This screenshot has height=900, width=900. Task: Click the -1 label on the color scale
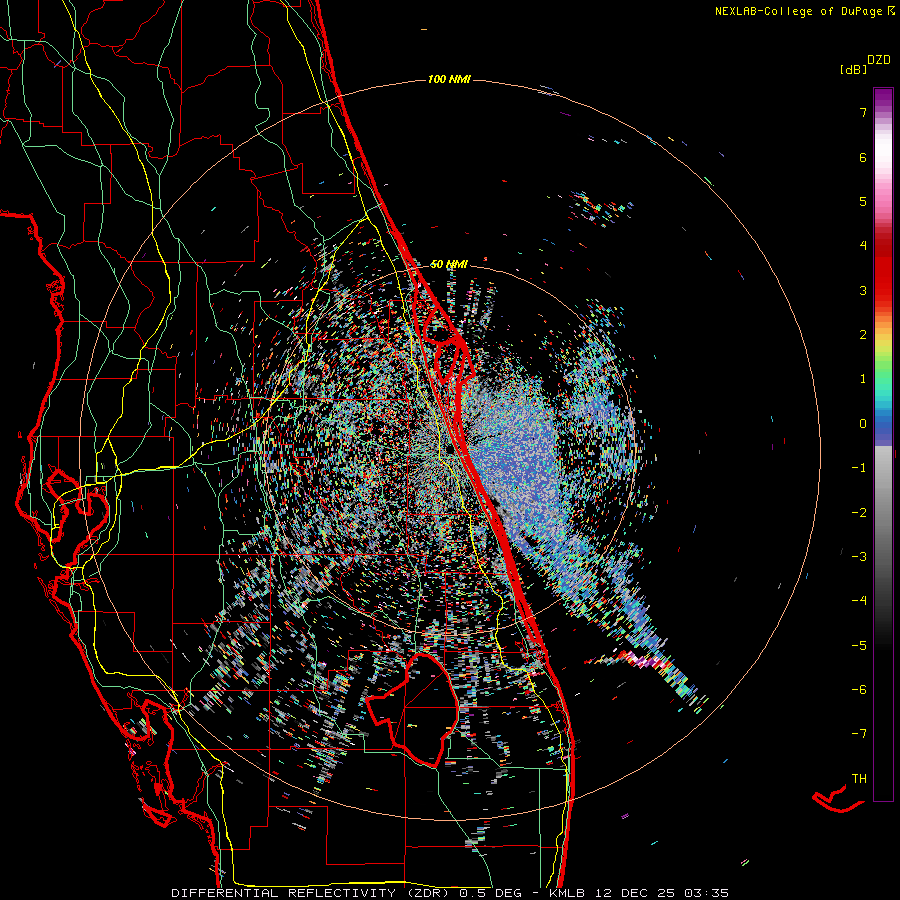[859, 468]
